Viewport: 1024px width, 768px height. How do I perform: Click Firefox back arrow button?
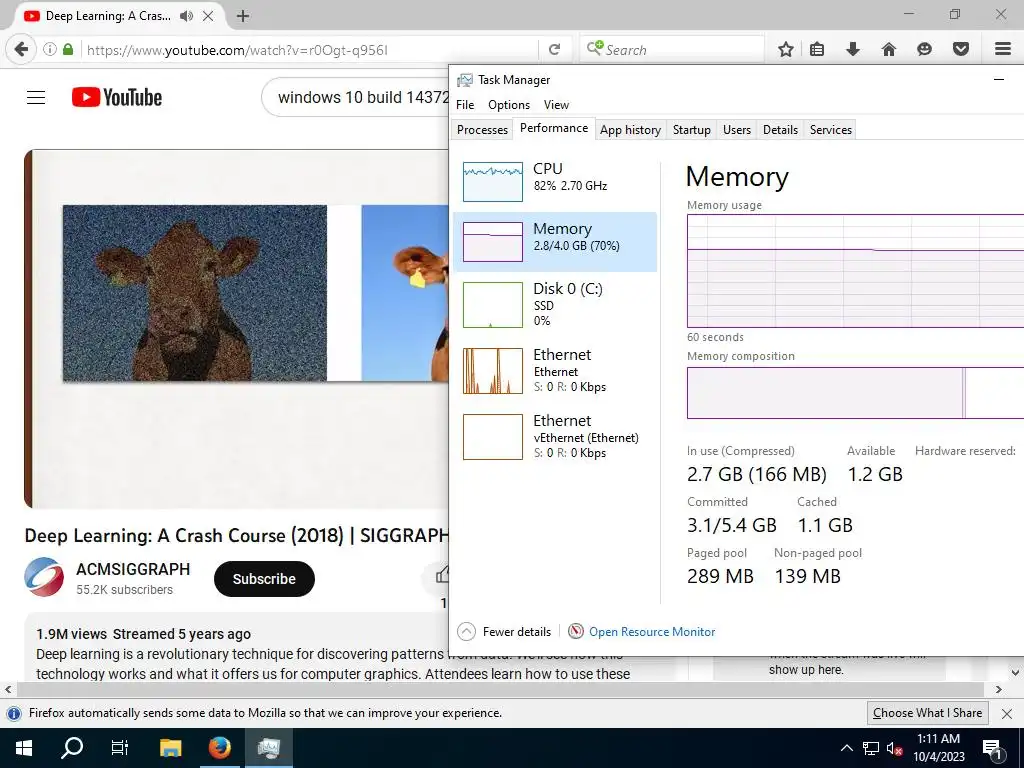point(21,50)
